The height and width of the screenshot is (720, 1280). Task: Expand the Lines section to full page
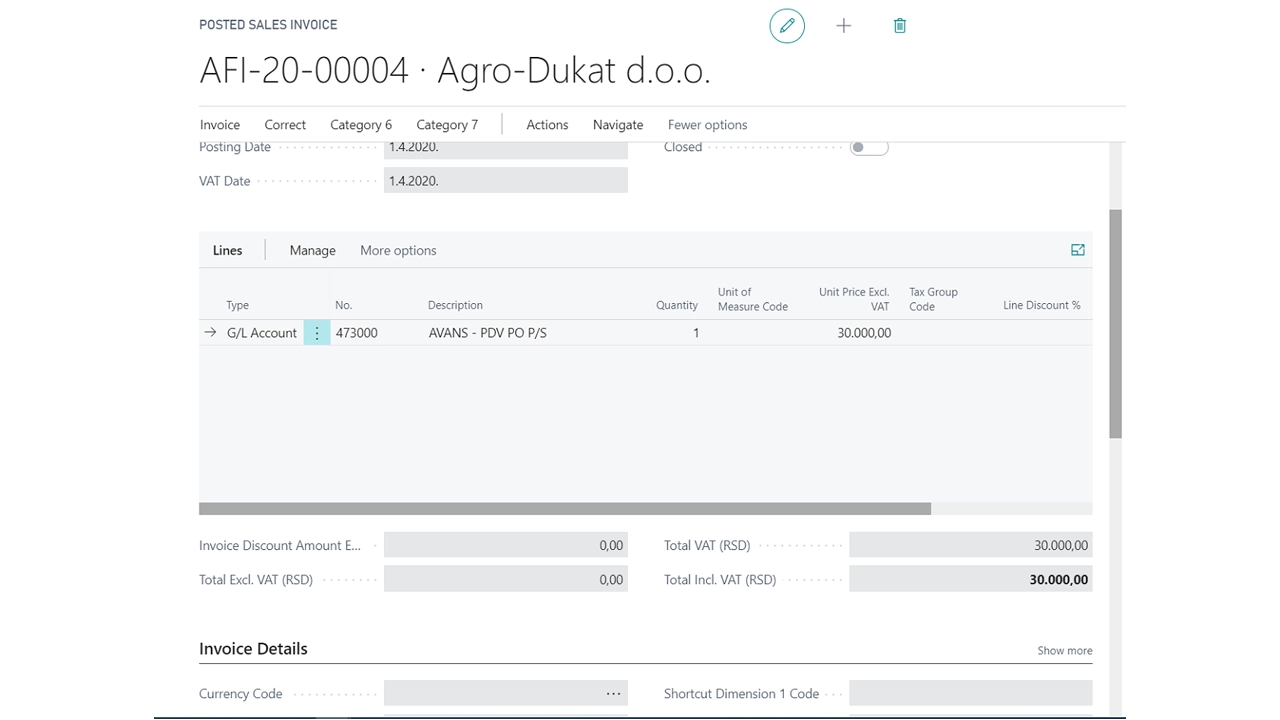(x=1078, y=250)
